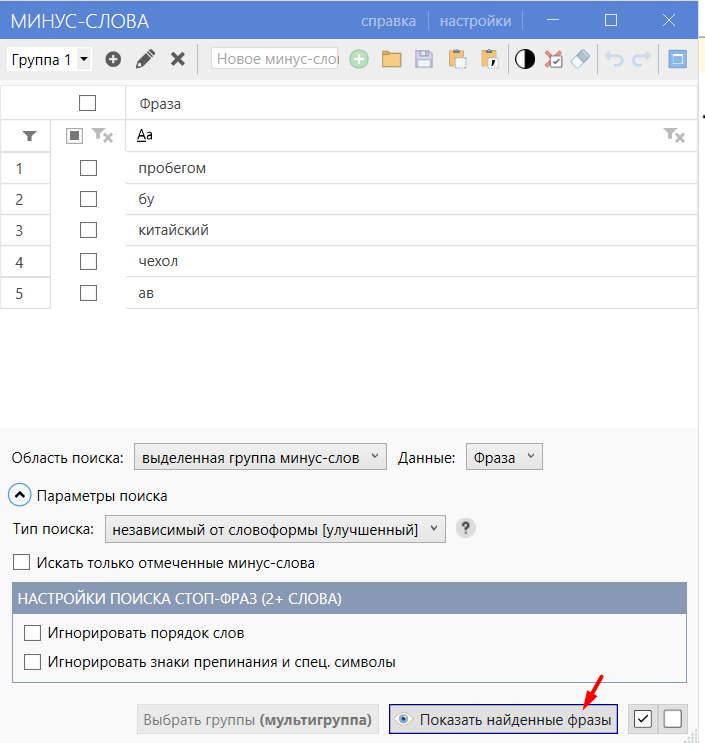Open 'настройки' in the title bar
The image size is (705, 743).
click(x=475, y=21)
